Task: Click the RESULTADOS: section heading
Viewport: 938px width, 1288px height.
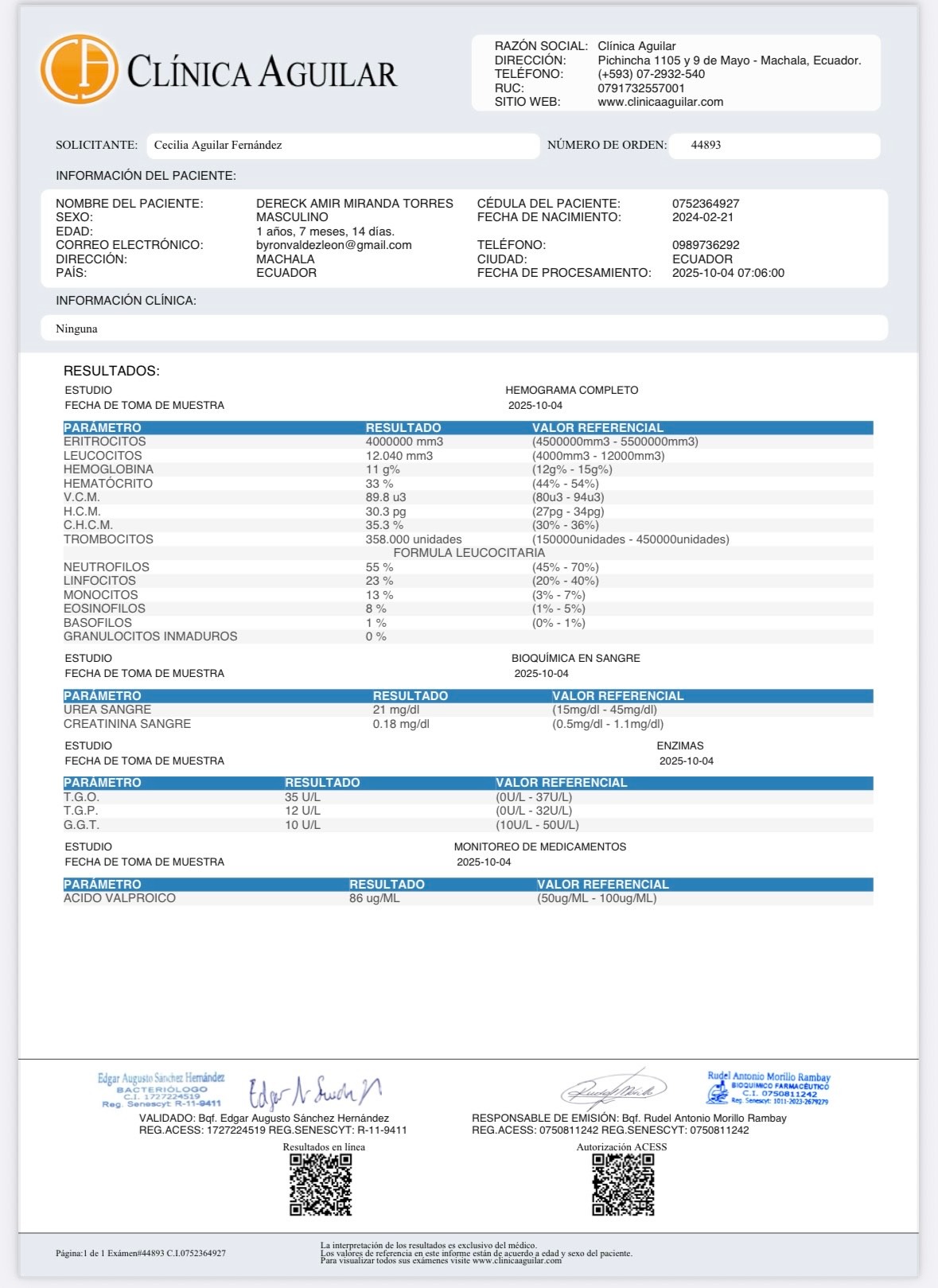Action: pyautogui.click(x=111, y=372)
